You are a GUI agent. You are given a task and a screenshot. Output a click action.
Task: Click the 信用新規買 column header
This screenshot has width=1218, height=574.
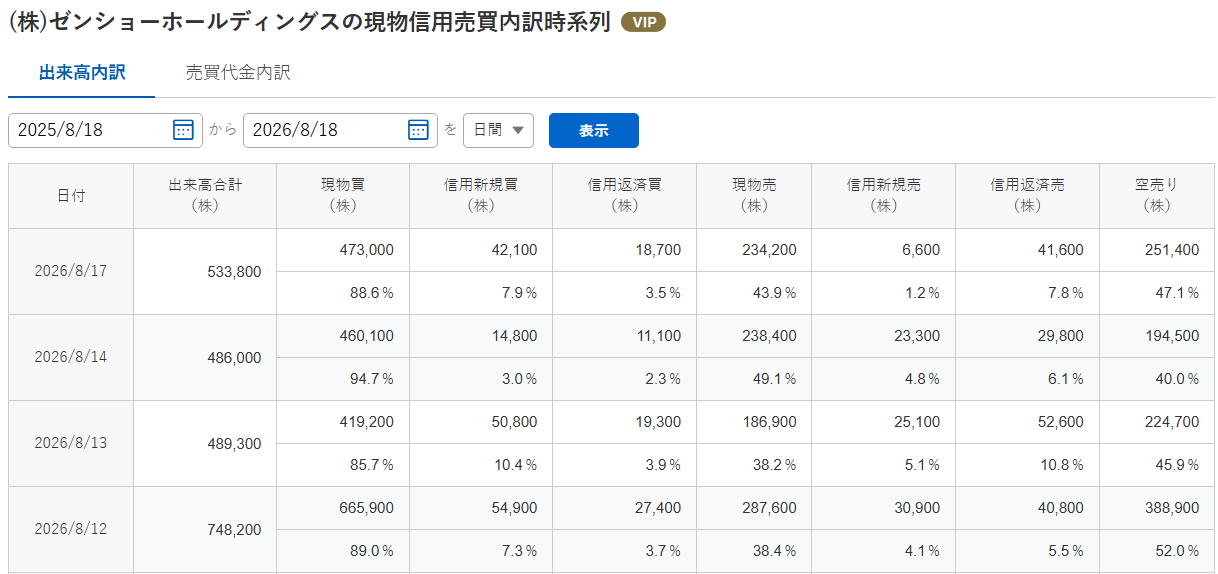point(481,196)
